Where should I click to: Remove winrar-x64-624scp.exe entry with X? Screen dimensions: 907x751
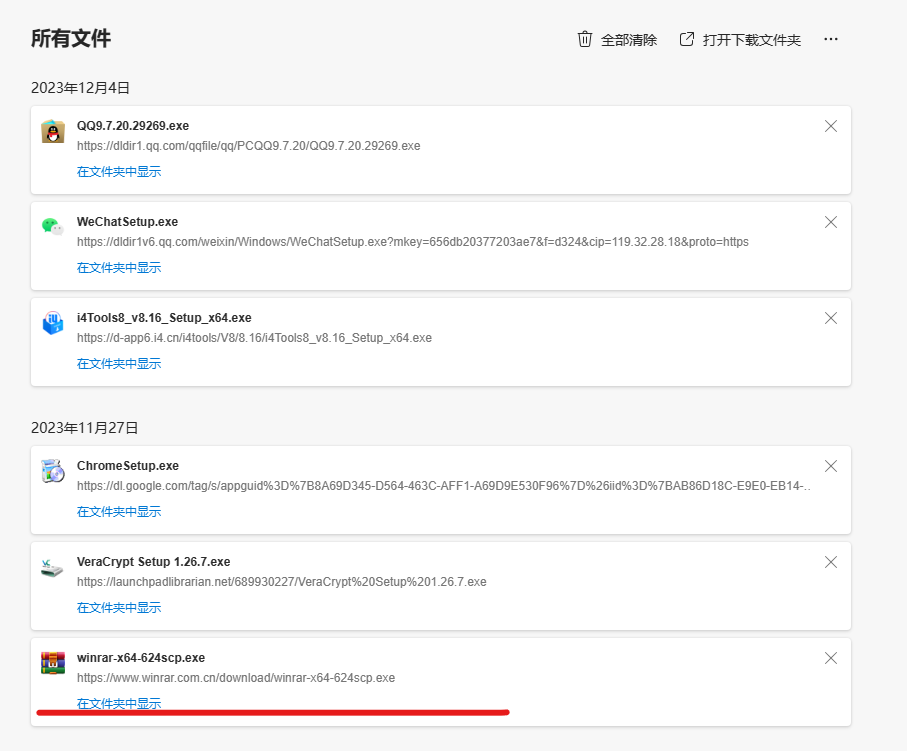[x=831, y=658]
